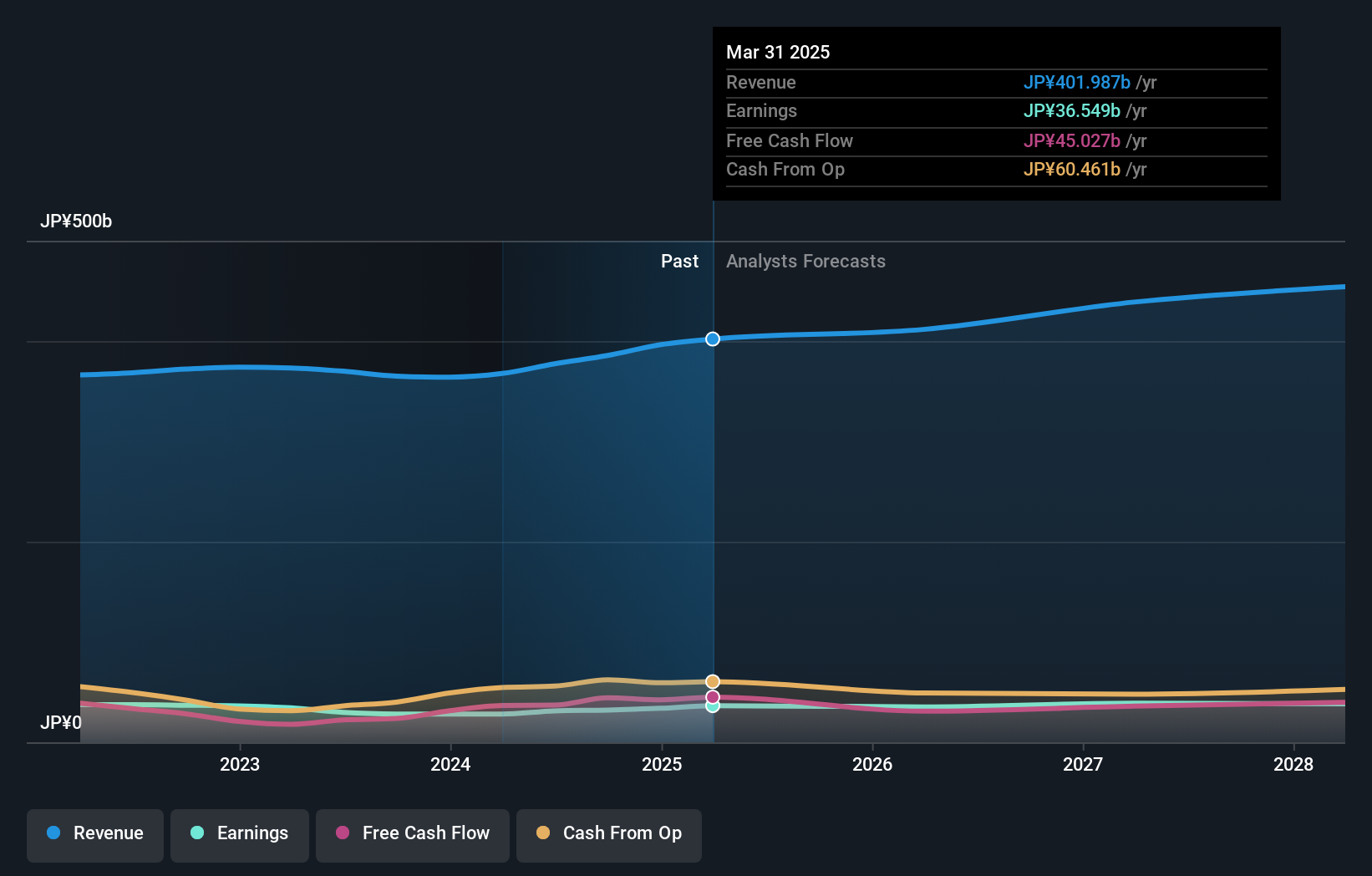Click the JP¥401.987b revenue value
Screen dimensions: 1372x876
(1077, 83)
